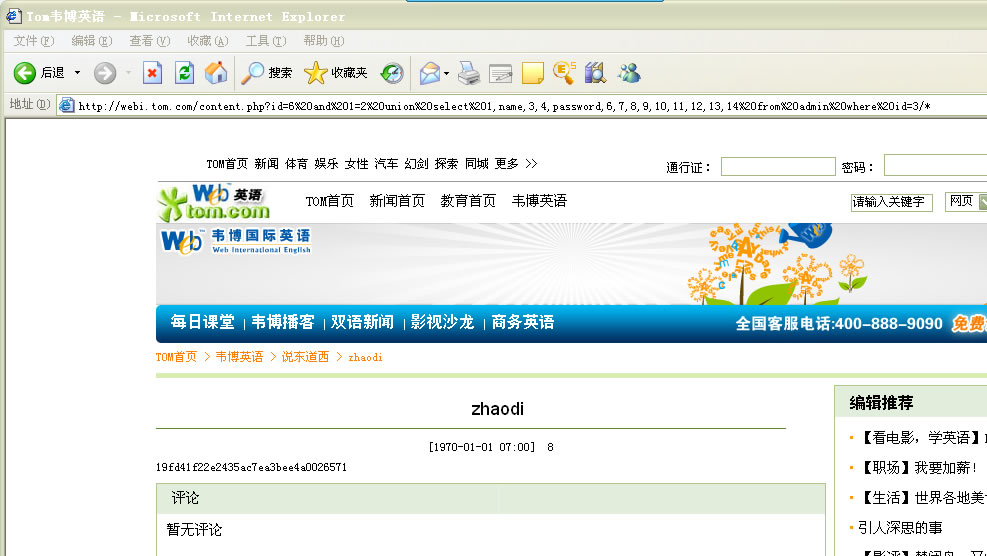
Task: Open the 同城 link in the top bar
Action: (477, 164)
